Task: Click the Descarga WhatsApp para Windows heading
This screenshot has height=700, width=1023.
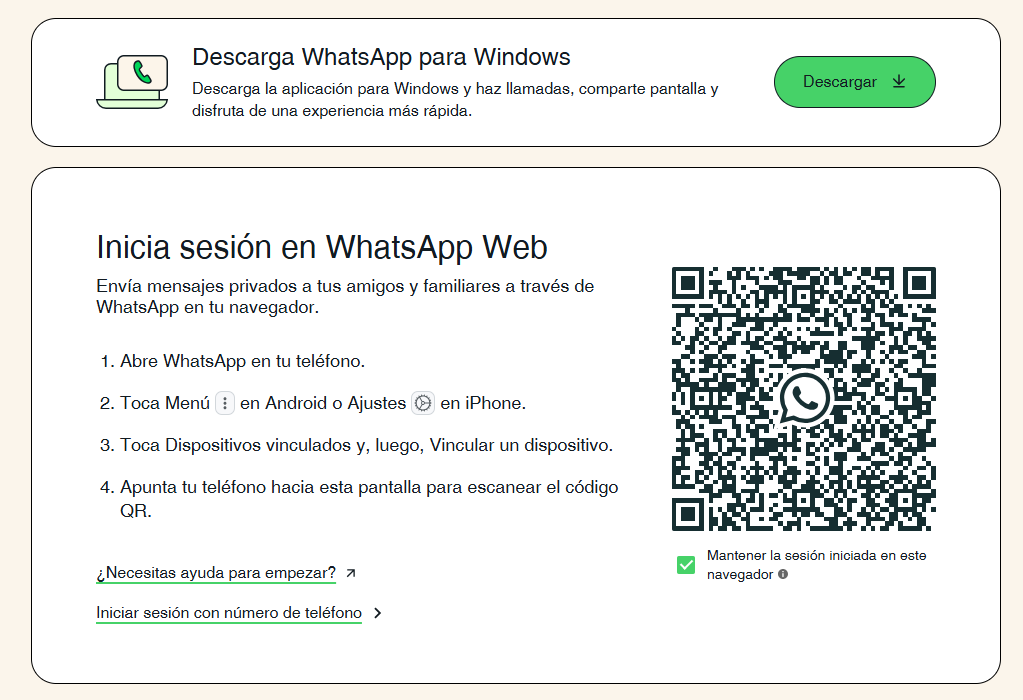Action: 381,57
